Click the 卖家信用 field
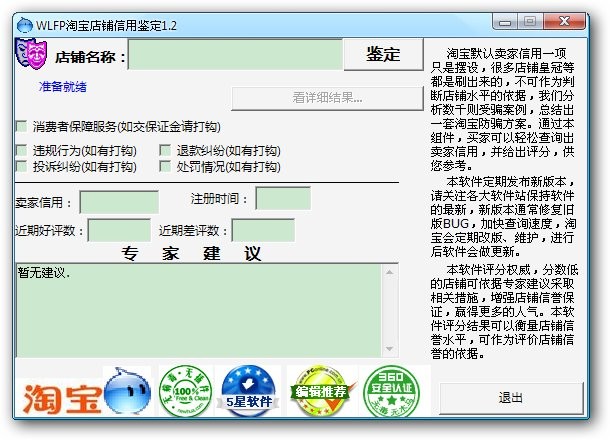This screenshot has height=440, width=610. [119, 202]
